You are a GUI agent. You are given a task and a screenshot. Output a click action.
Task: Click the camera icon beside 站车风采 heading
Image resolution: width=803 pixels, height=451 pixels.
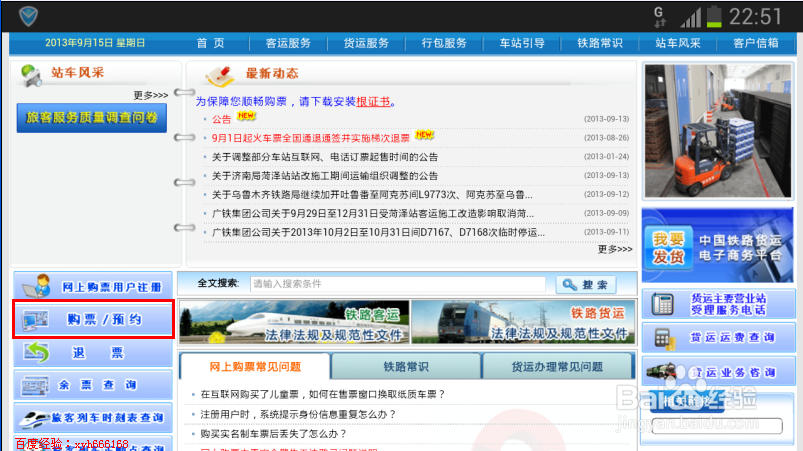tap(31, 75)
